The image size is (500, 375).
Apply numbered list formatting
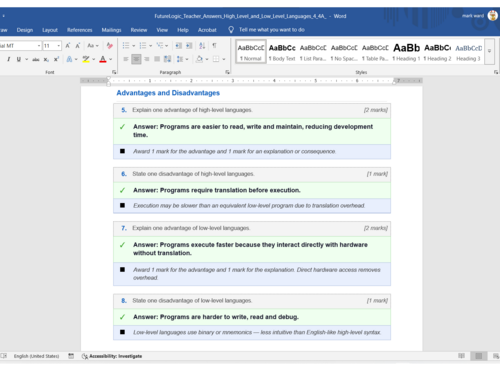pyautogui.click(x=143, y=46)
